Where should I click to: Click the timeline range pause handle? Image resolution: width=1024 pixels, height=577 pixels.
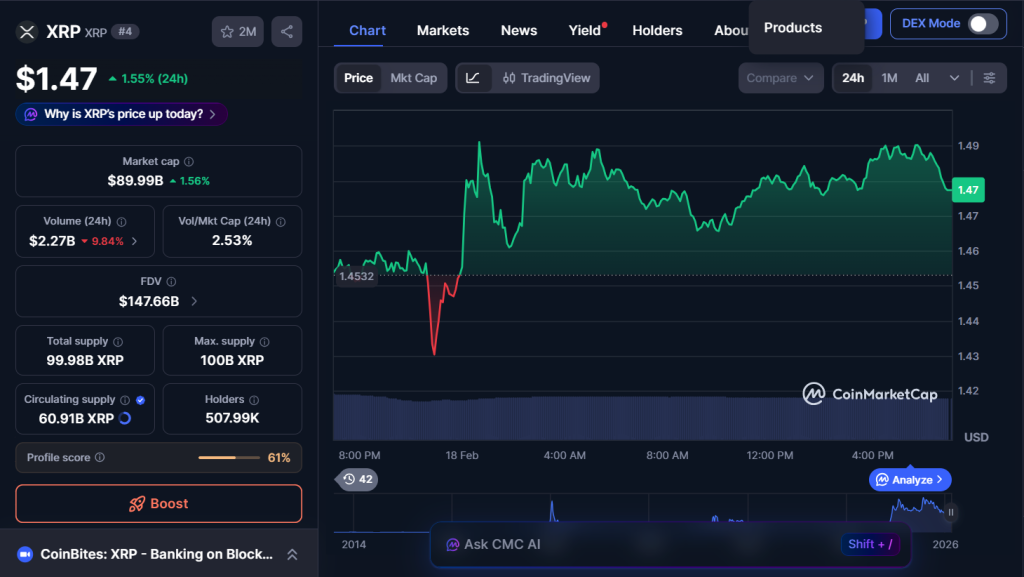pyautogui.click(x=951, y=513)
